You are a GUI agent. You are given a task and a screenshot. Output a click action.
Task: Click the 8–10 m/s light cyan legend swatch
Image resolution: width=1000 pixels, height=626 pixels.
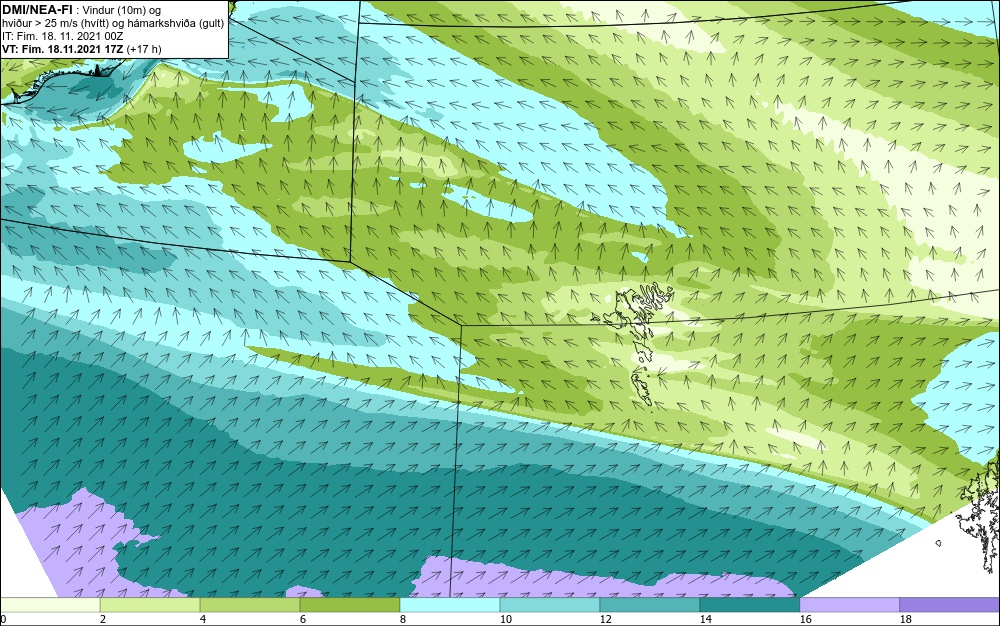[x=450, y=605]
